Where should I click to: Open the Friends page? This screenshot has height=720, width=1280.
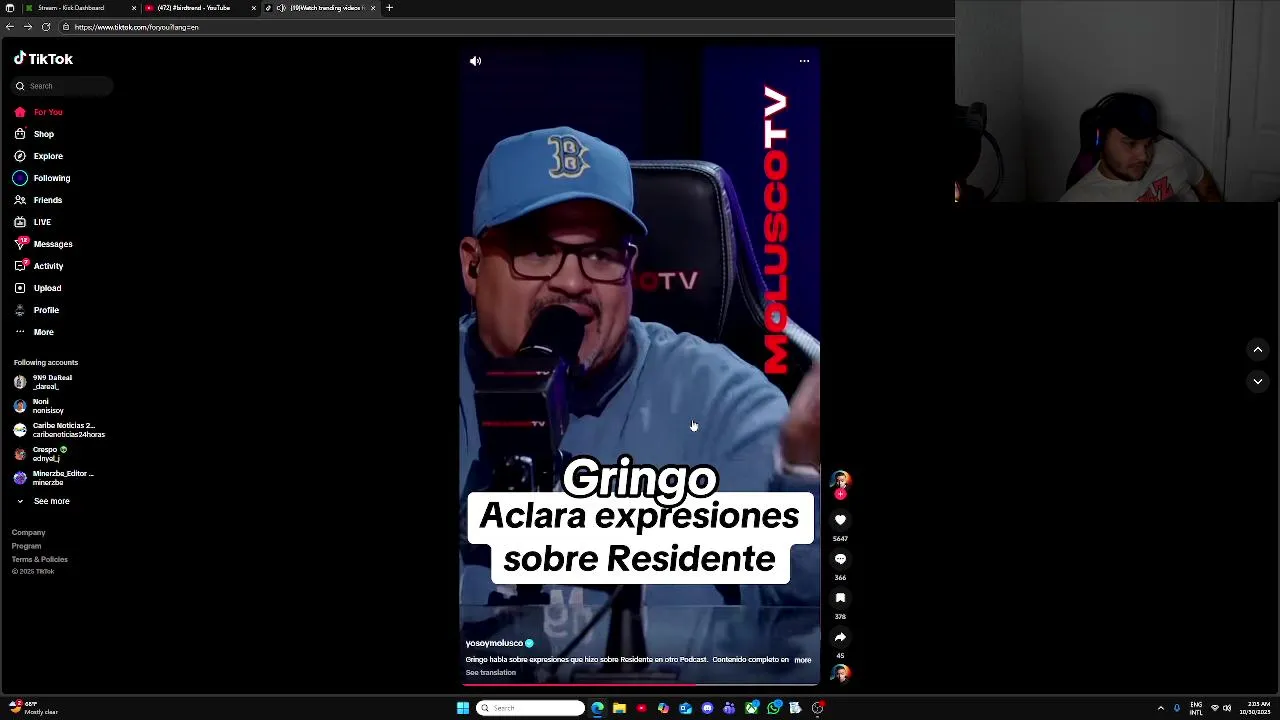coord(38,200)
